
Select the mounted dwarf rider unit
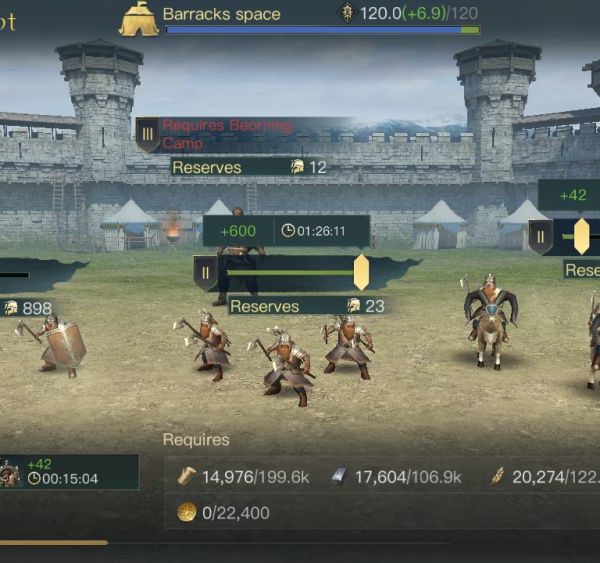[x=490, y=321]
